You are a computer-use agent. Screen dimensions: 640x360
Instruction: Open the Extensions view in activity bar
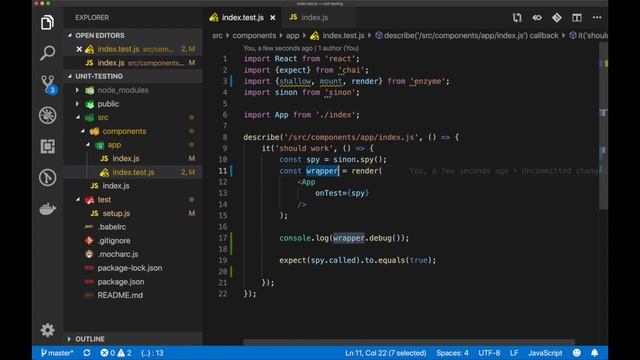[x=47, y=146]
